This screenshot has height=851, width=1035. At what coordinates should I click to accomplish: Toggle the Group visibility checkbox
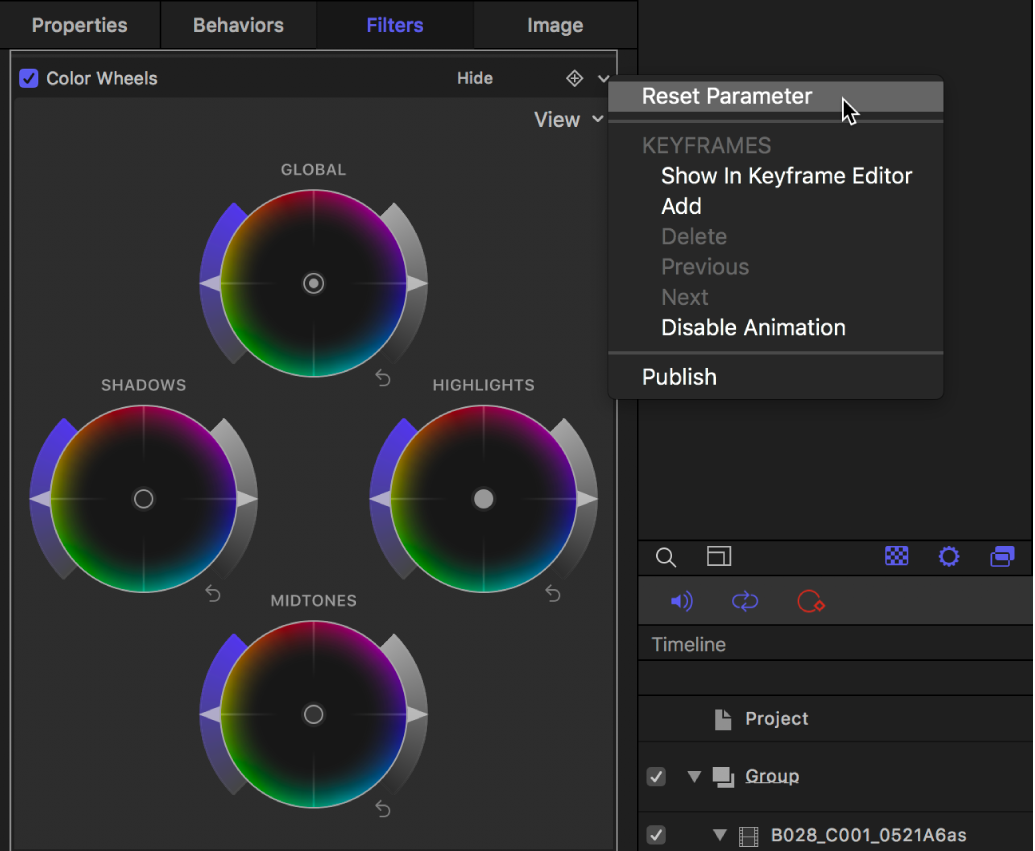(656, 776)
